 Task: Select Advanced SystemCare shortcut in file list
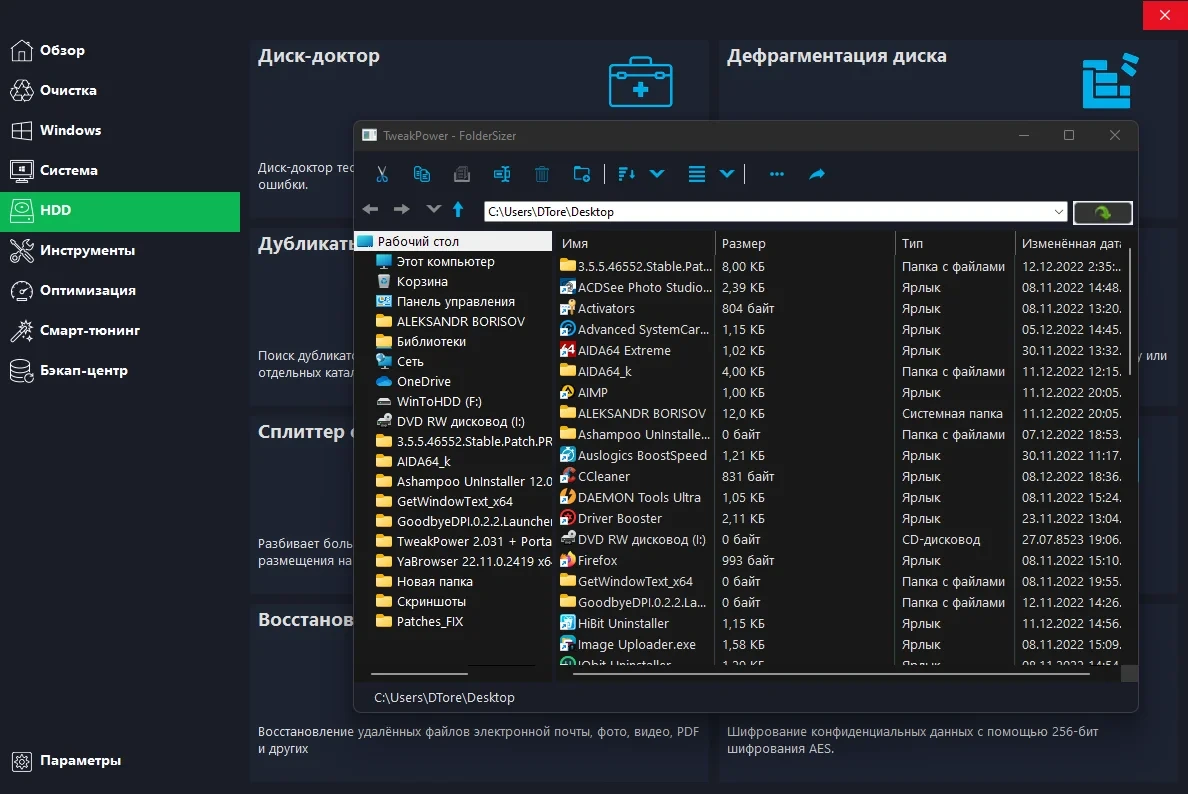(x=635, y=330)
